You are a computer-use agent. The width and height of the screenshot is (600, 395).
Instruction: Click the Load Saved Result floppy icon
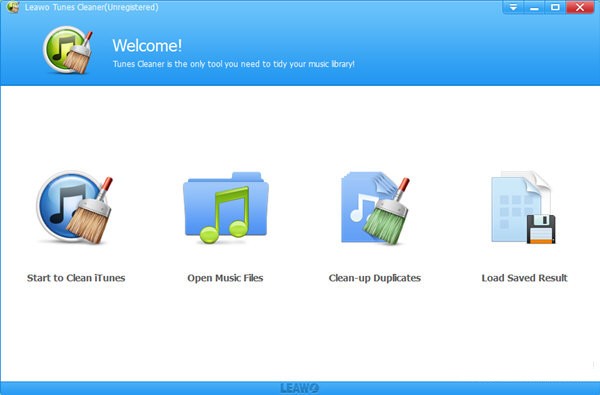tap(523, 207)
